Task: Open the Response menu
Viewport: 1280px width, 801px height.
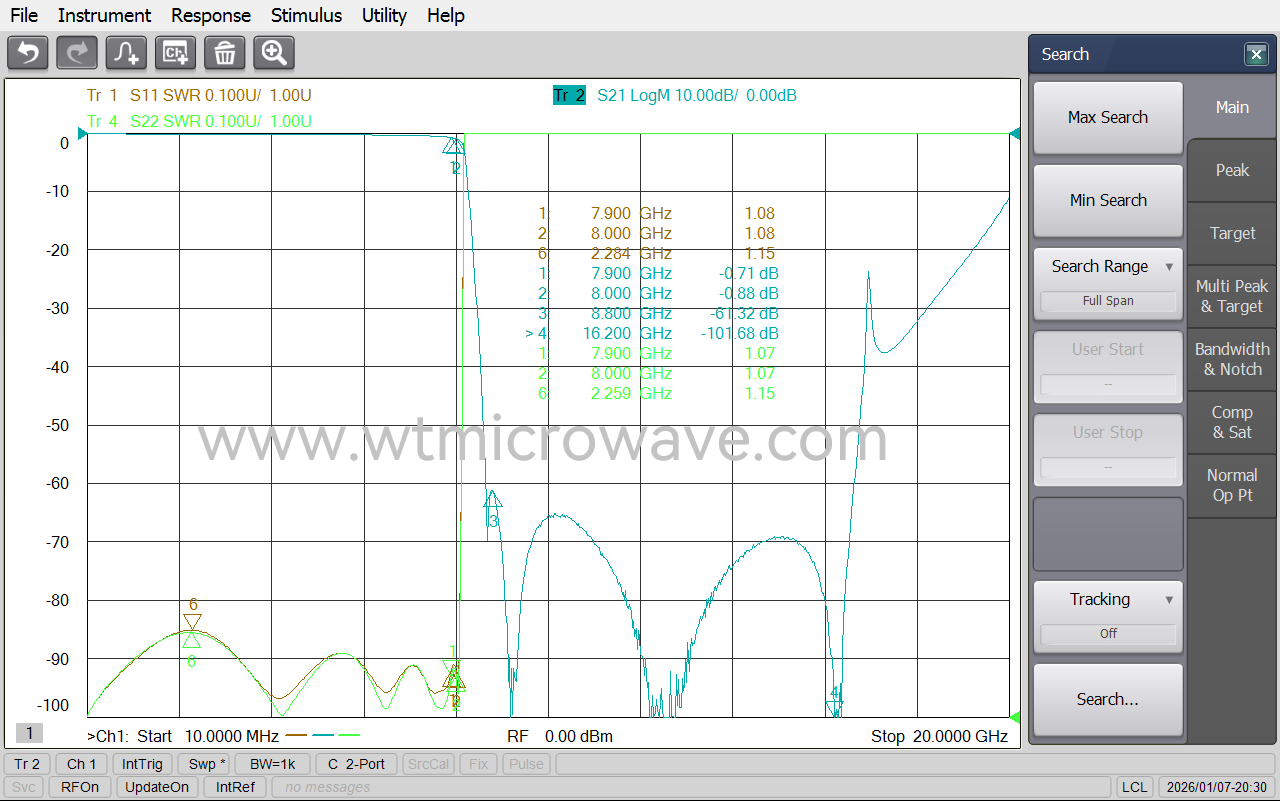Action: click(210, 15)
